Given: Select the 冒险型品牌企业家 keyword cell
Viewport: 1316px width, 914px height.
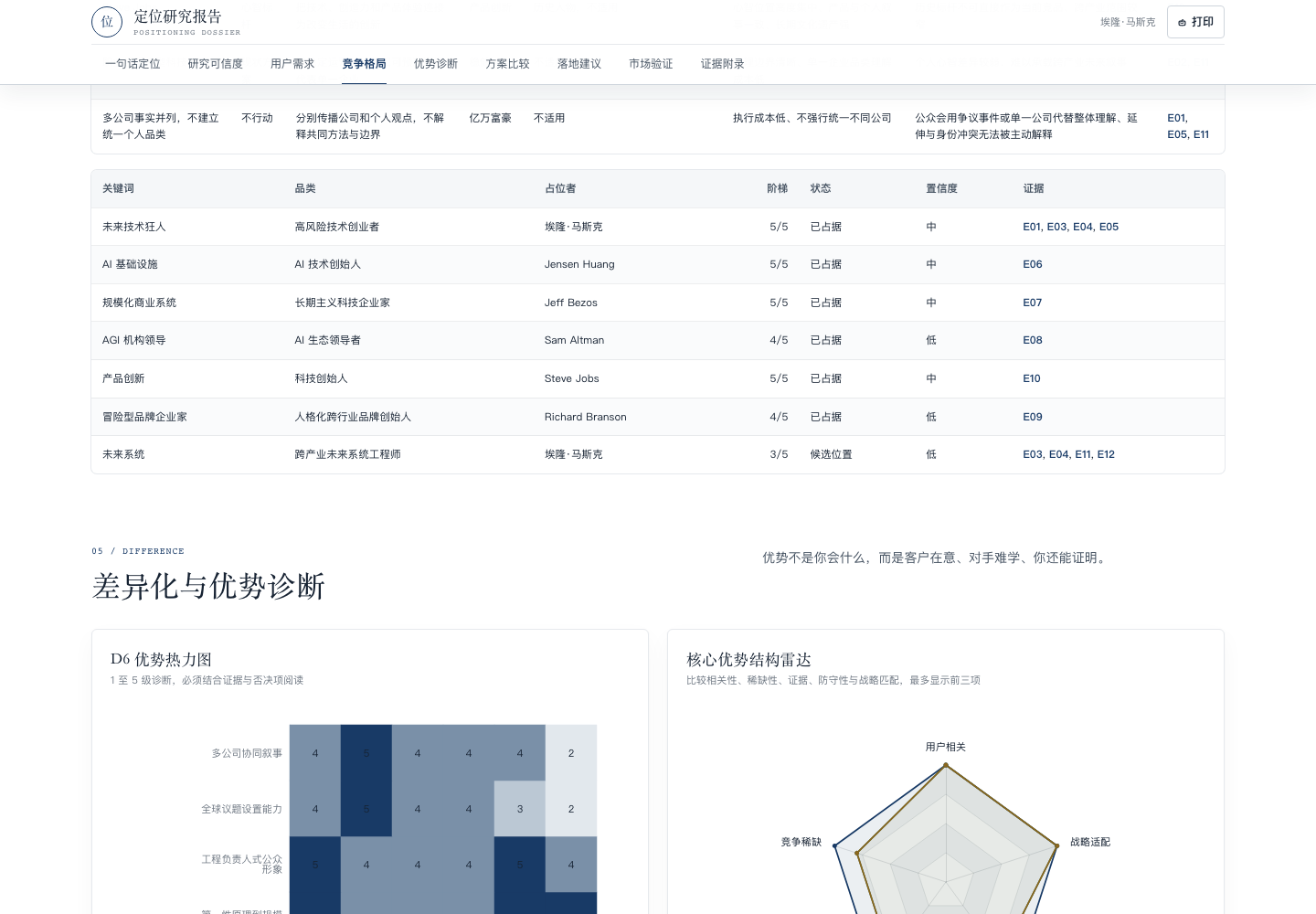Looking at the screenshot, I should (x=144, y=417).
